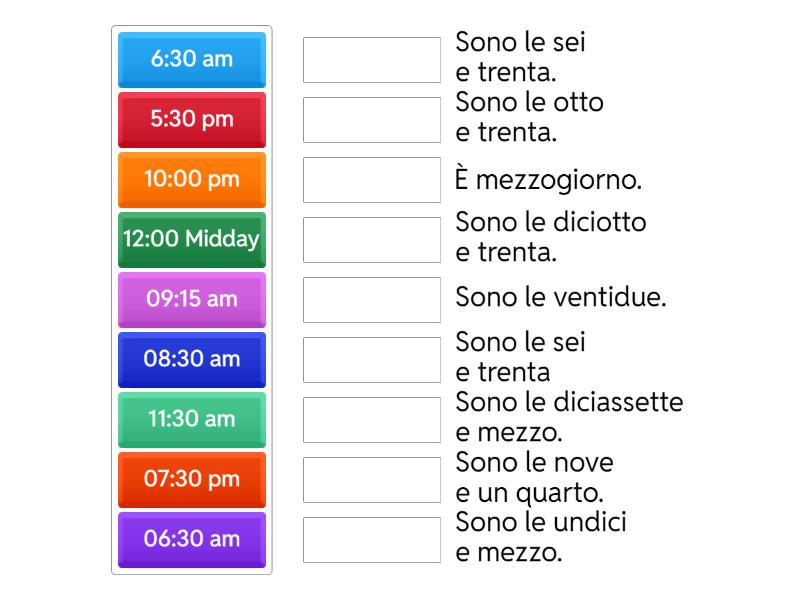Select the teal 11:30 am tile
Screen dimensions: 800x600
tap(191, 420)
